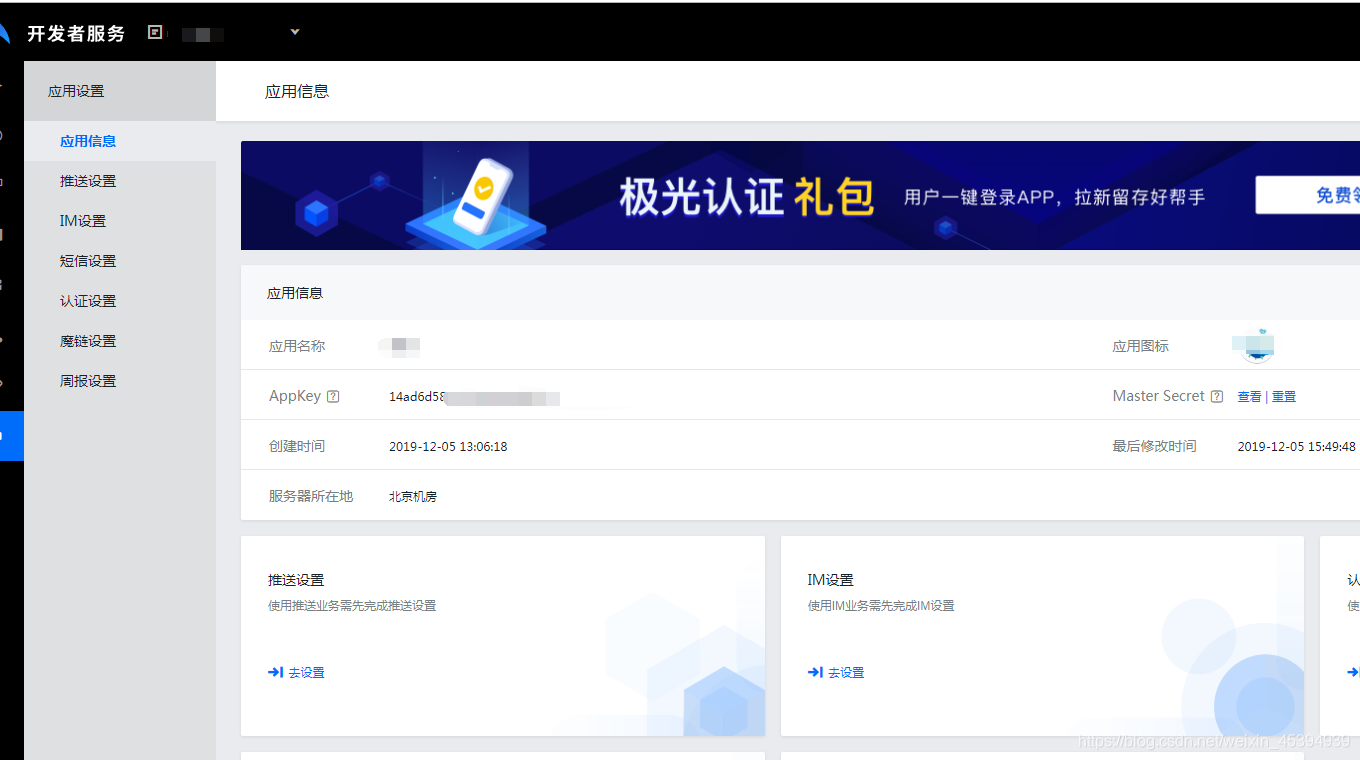Click the 免费领 banner button
1360x760 pixels.
pos(1308,195)
